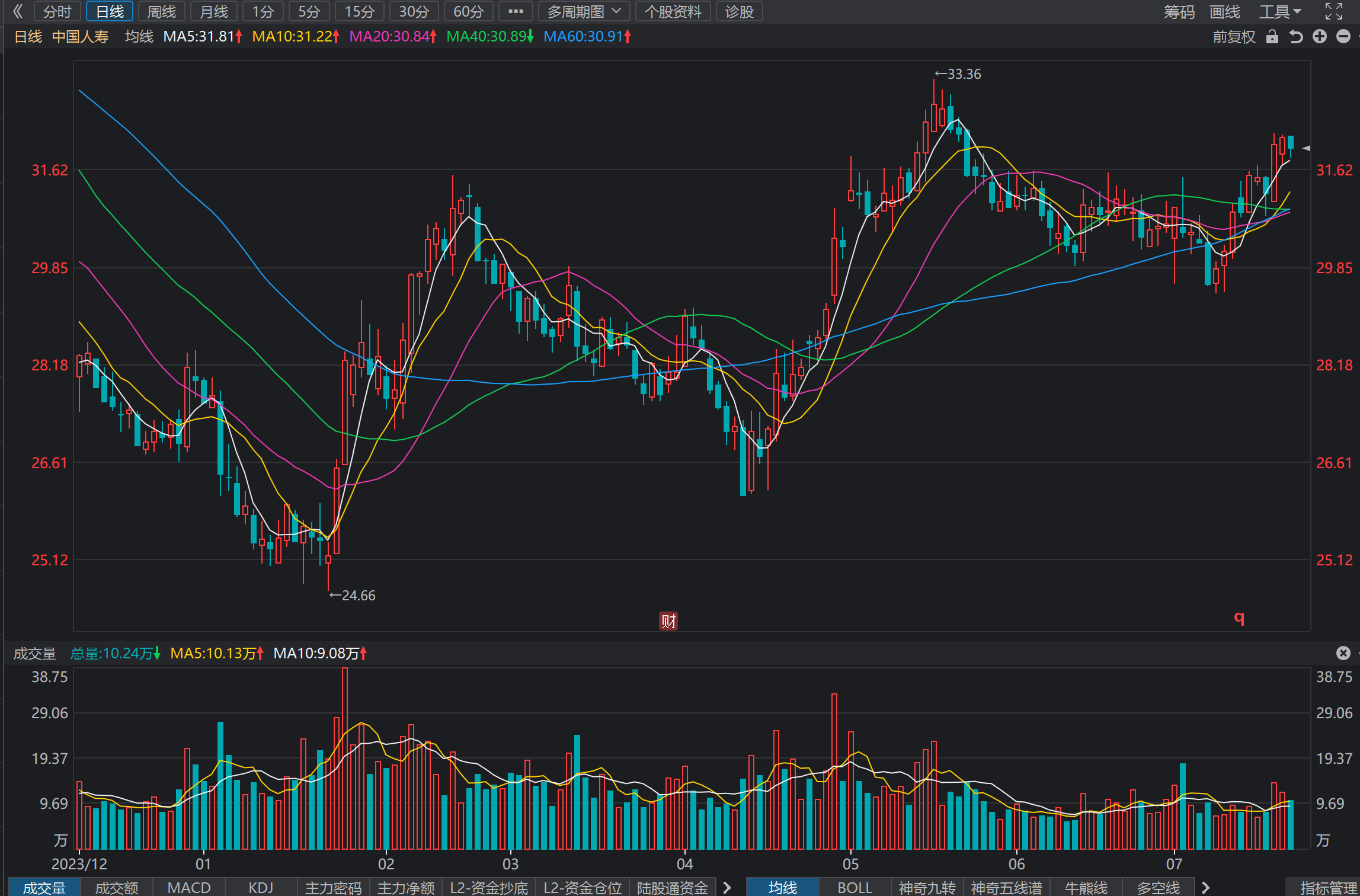Switch to 5分 minute chart
Viewport: 1360px width, 896px height.
coord(309,11)
